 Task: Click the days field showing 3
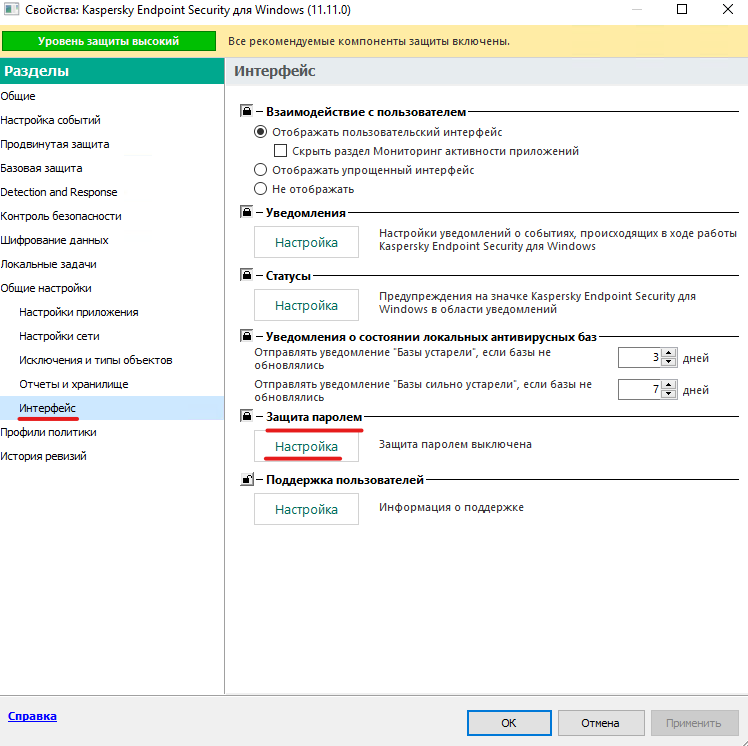(639, 358)
